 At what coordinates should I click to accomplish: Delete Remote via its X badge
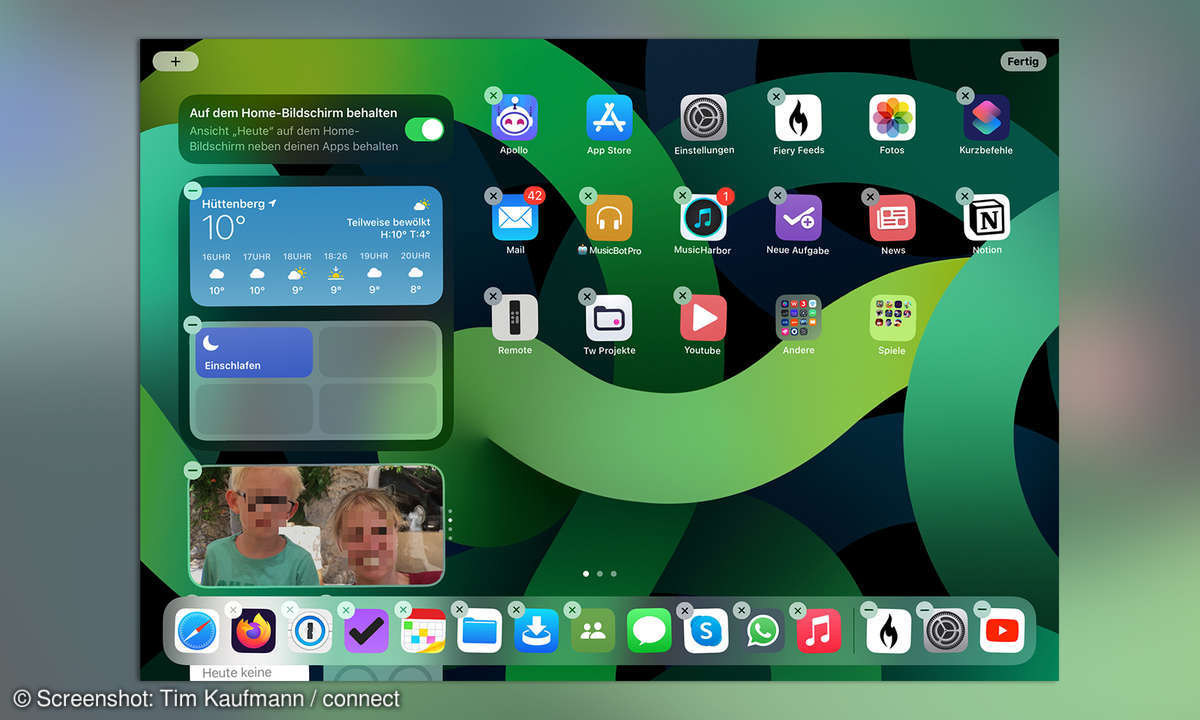coord(492,296)
